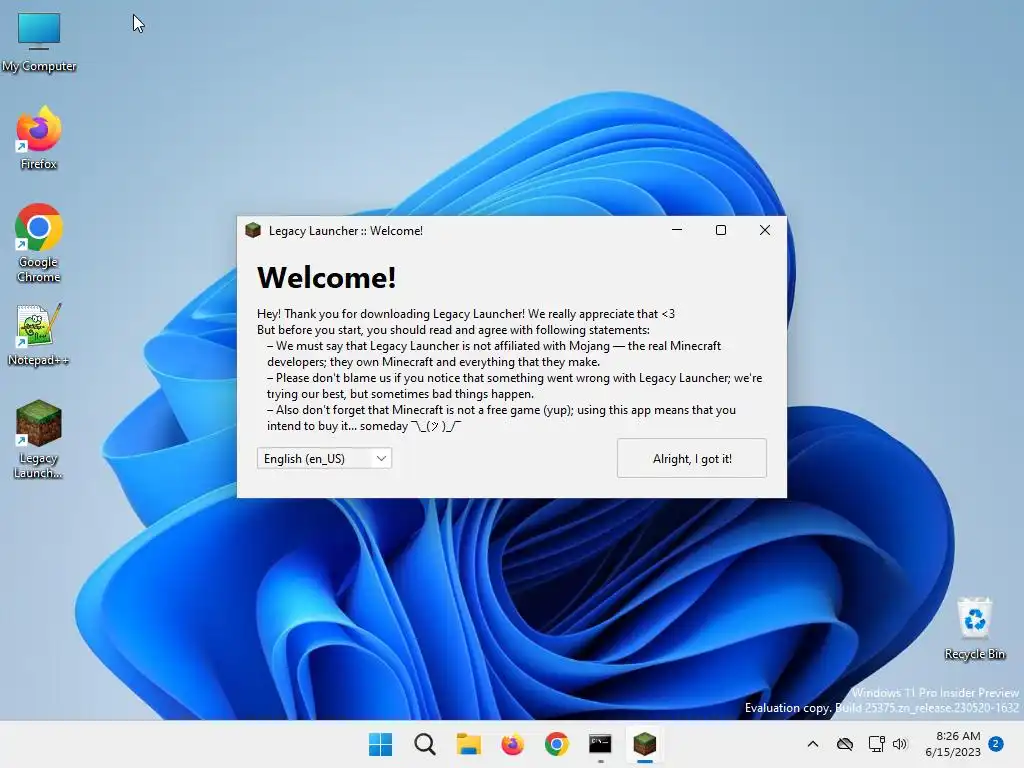The width and height of the screenshot is (1024, 768).
Task: Open network settings tray icon
Action: (x=876, y=744)
